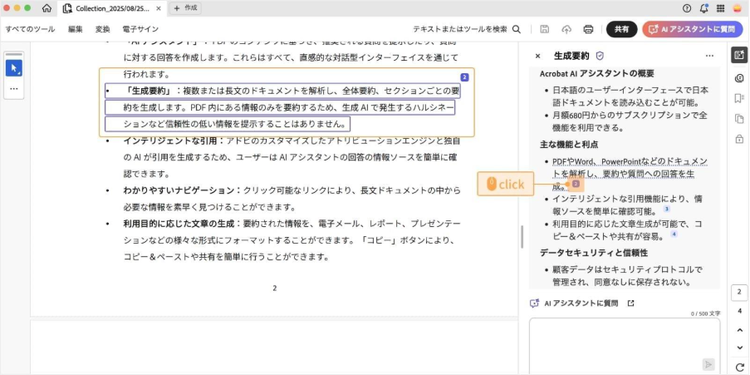
Task: Click the gradient AIアシスタントに質問 button
Action: pos(693,29)
